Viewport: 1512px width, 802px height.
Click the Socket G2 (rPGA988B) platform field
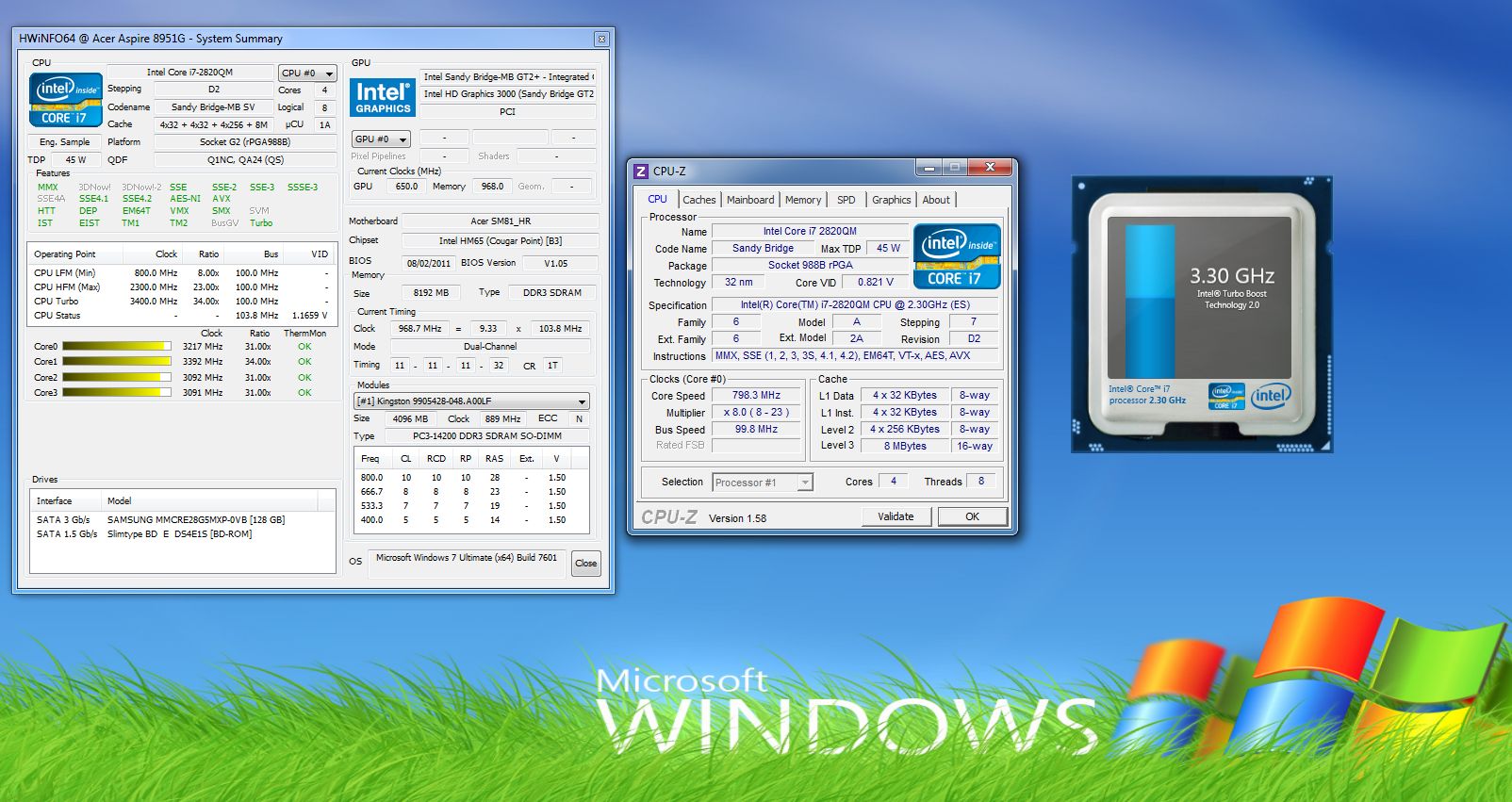245,142
